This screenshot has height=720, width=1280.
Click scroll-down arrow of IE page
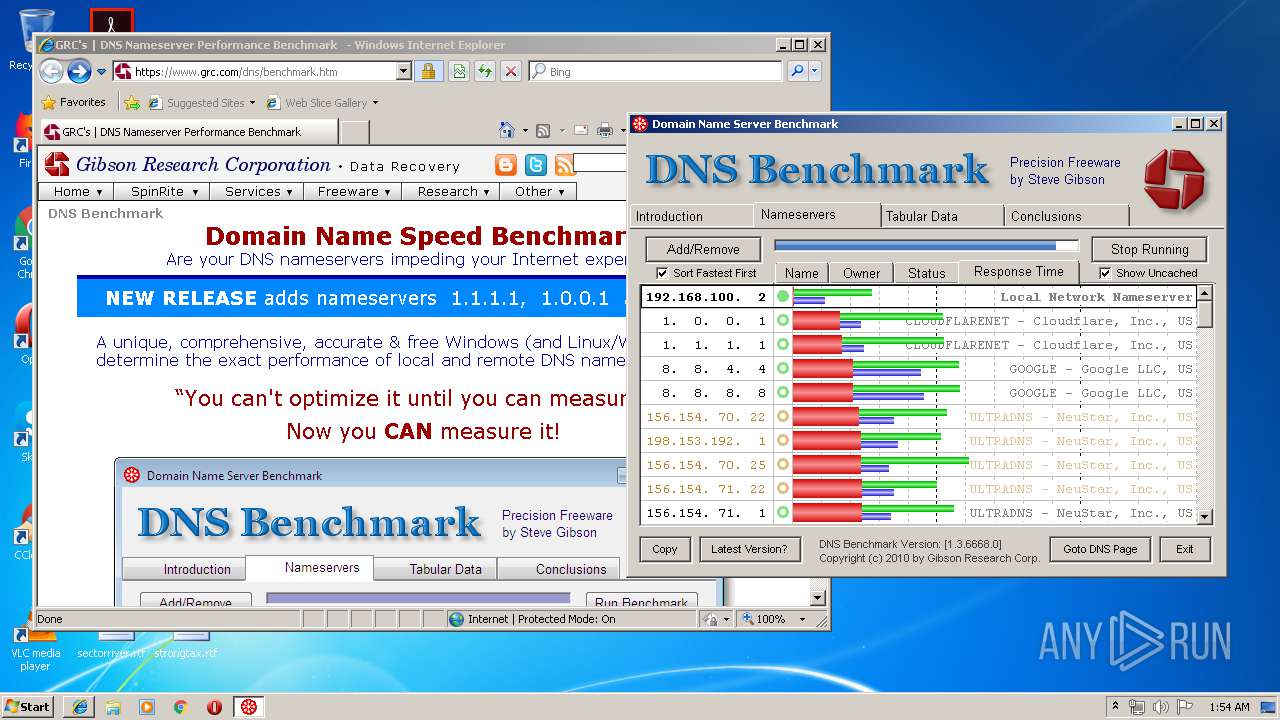pos(818,598)
